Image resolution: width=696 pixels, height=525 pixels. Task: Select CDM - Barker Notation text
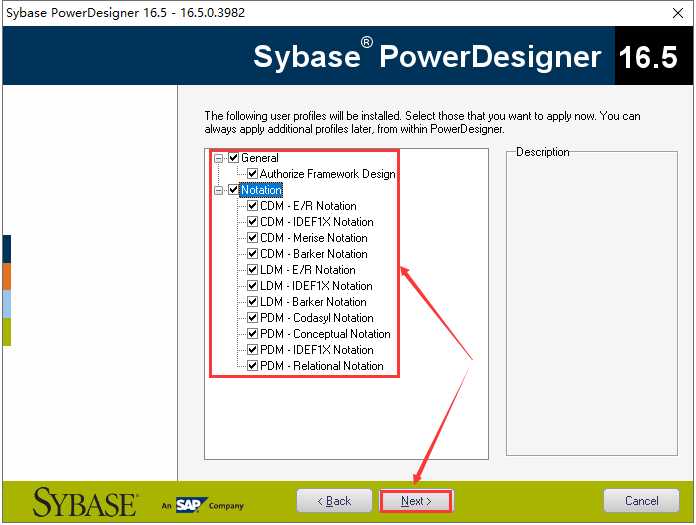[314, 254]
